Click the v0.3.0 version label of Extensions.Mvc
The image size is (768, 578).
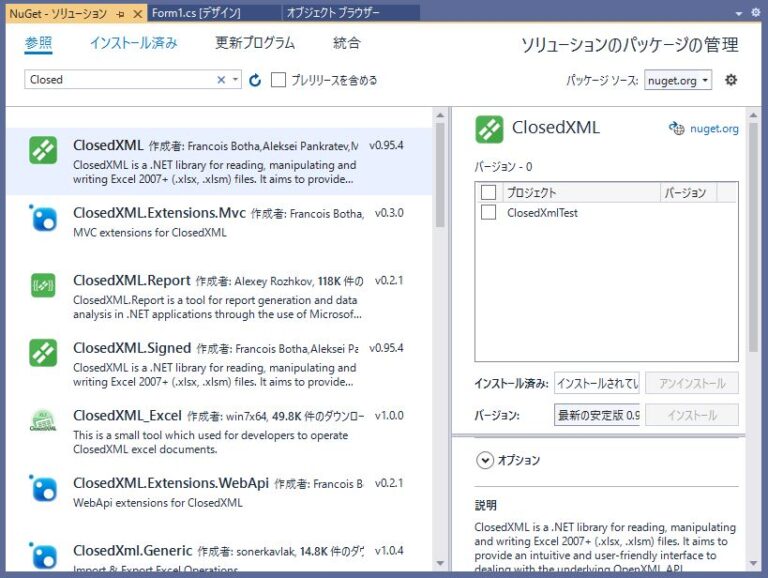[x=389, y=213]
